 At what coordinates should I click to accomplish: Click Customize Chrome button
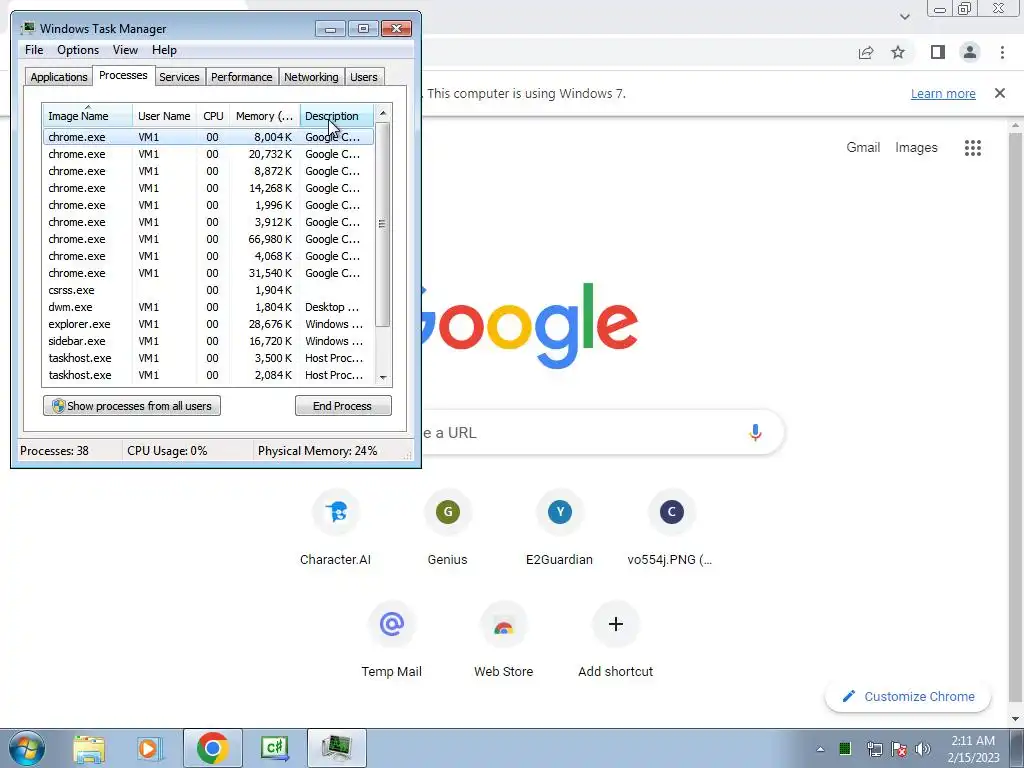point(908,696)
